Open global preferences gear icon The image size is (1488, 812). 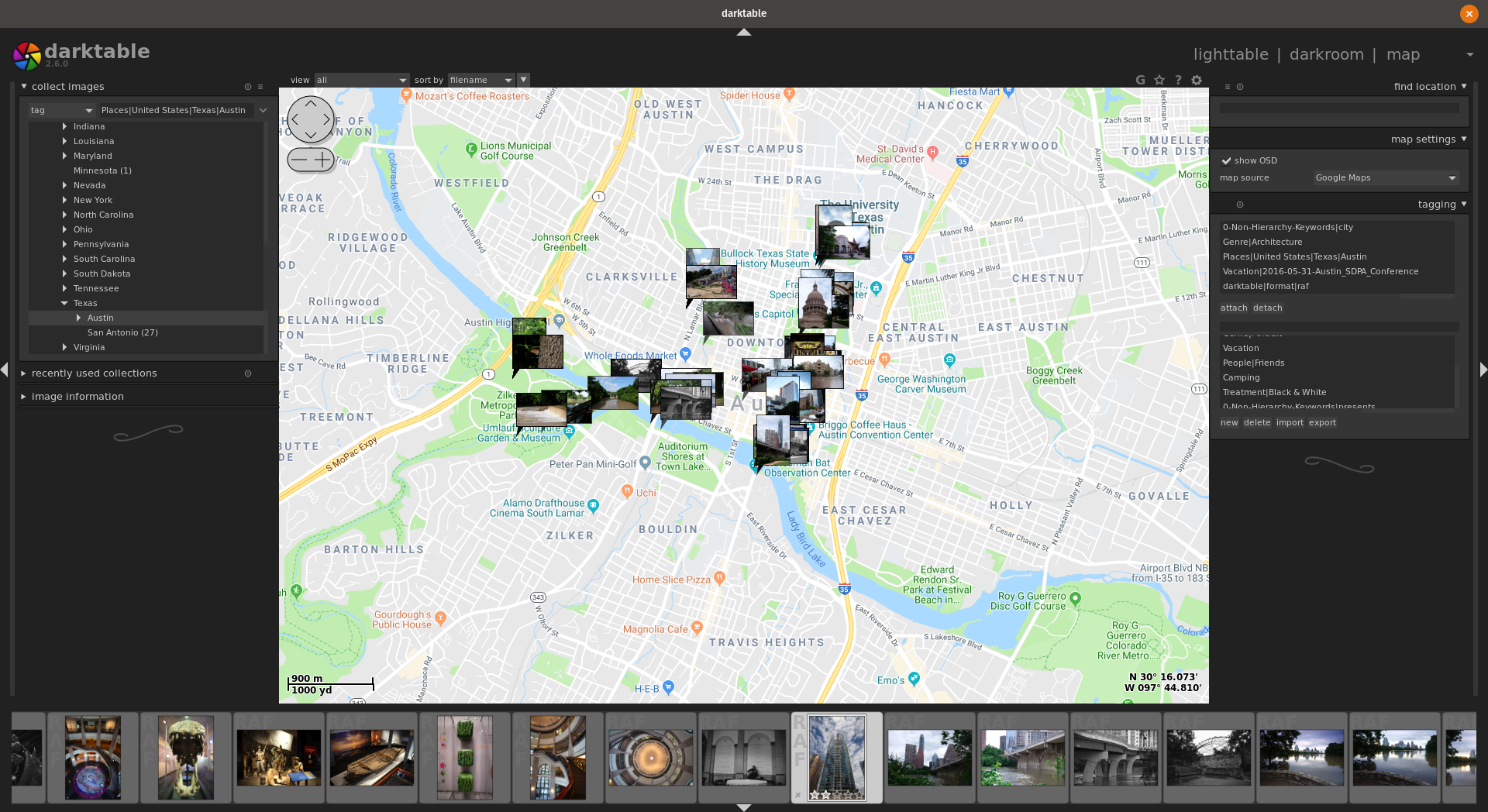point(1197,80)
